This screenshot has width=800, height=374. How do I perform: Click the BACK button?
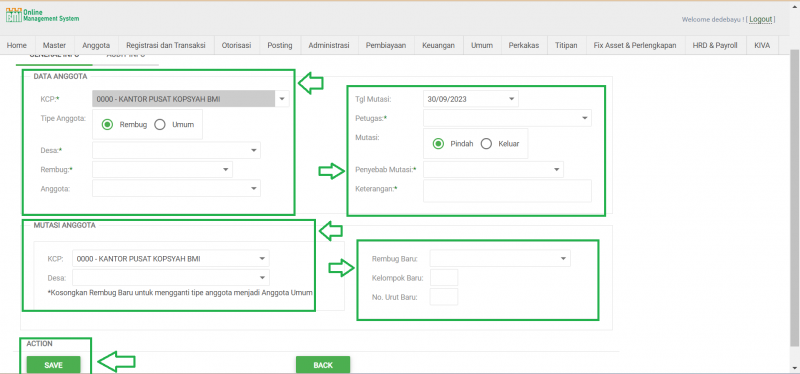tap(323, 365)
